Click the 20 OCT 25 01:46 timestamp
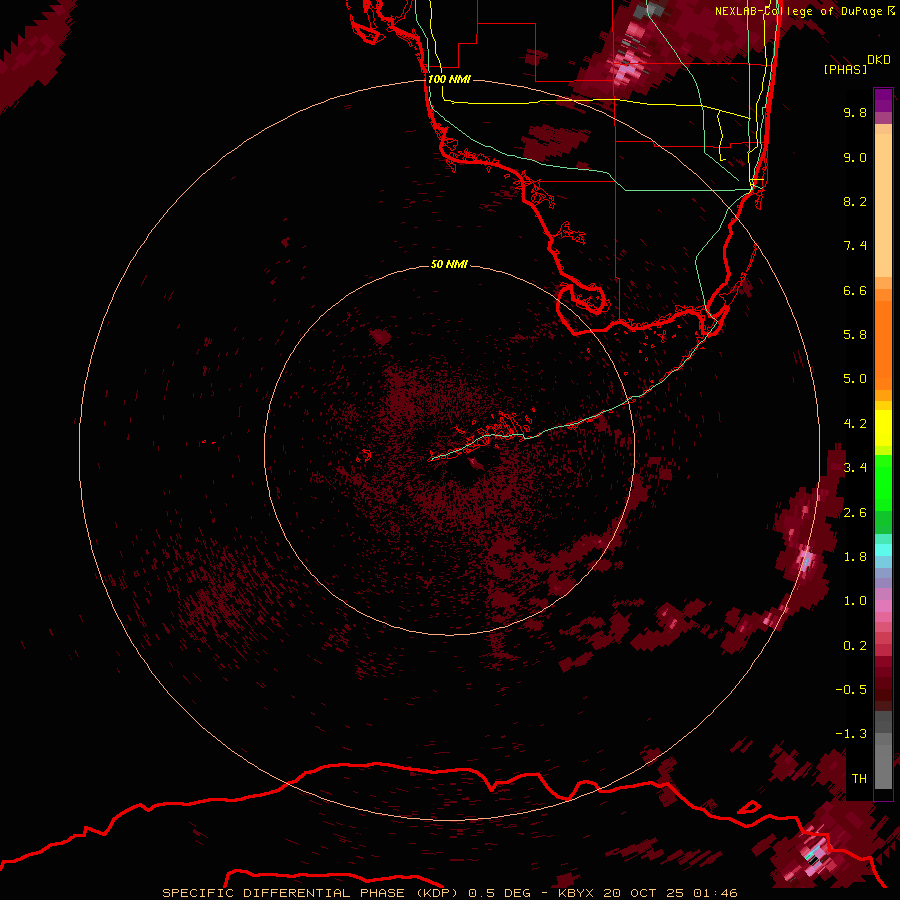The width and height of the screenshot is (900, 900). (x=670, y=893)
